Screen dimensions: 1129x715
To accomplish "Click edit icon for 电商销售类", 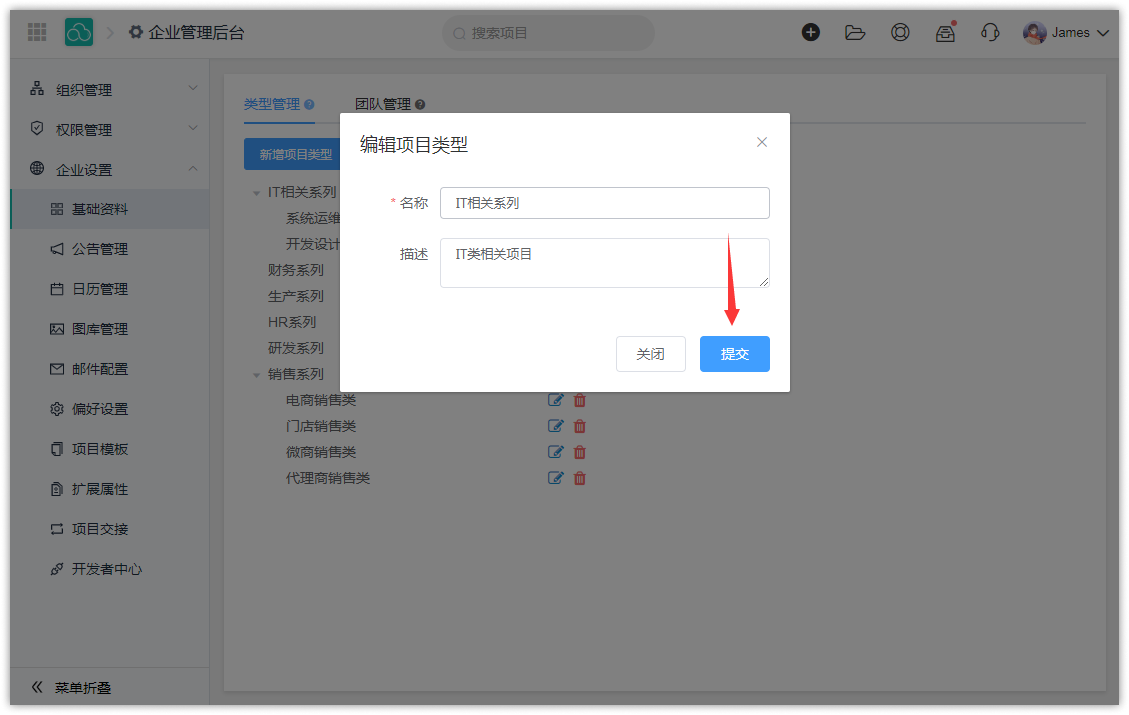I will pos(556,400).
